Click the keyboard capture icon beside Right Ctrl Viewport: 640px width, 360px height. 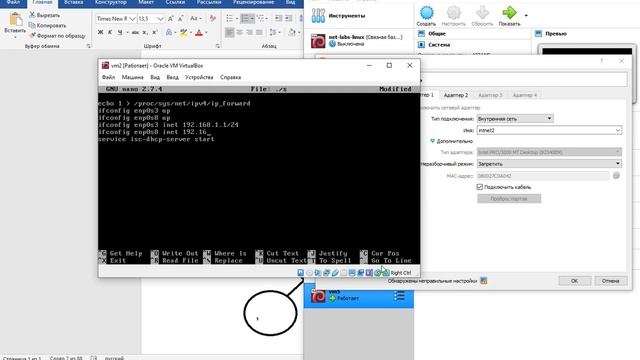tap(386, 273)
